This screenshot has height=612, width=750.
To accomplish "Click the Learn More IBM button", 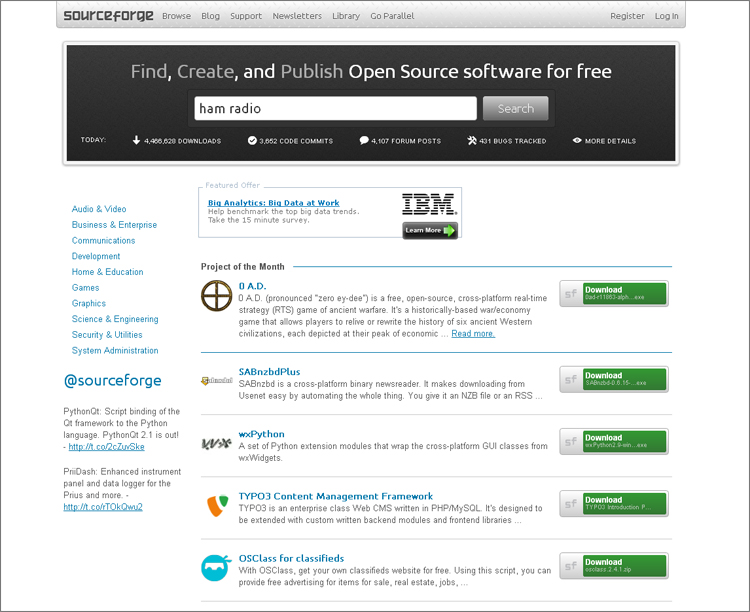I will [430, 230].
